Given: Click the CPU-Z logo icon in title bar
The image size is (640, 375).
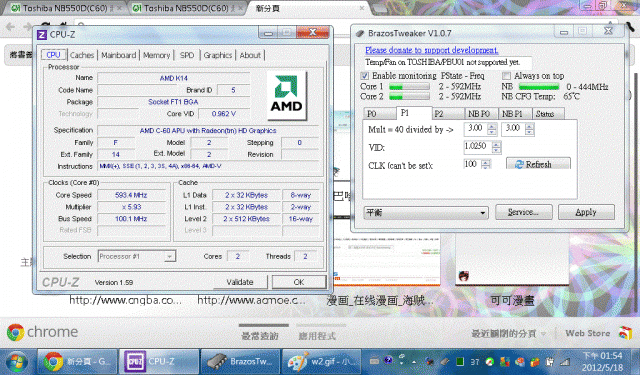Looking at the screenshot, I should coord(42,35).
